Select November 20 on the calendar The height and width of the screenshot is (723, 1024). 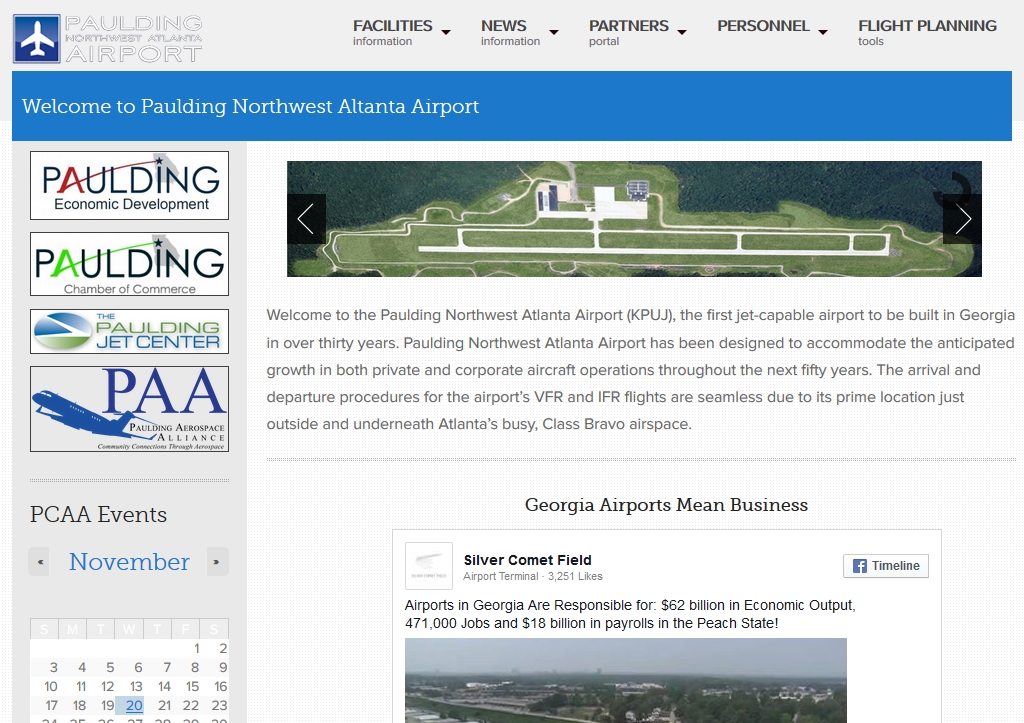(x=134, y=705)
